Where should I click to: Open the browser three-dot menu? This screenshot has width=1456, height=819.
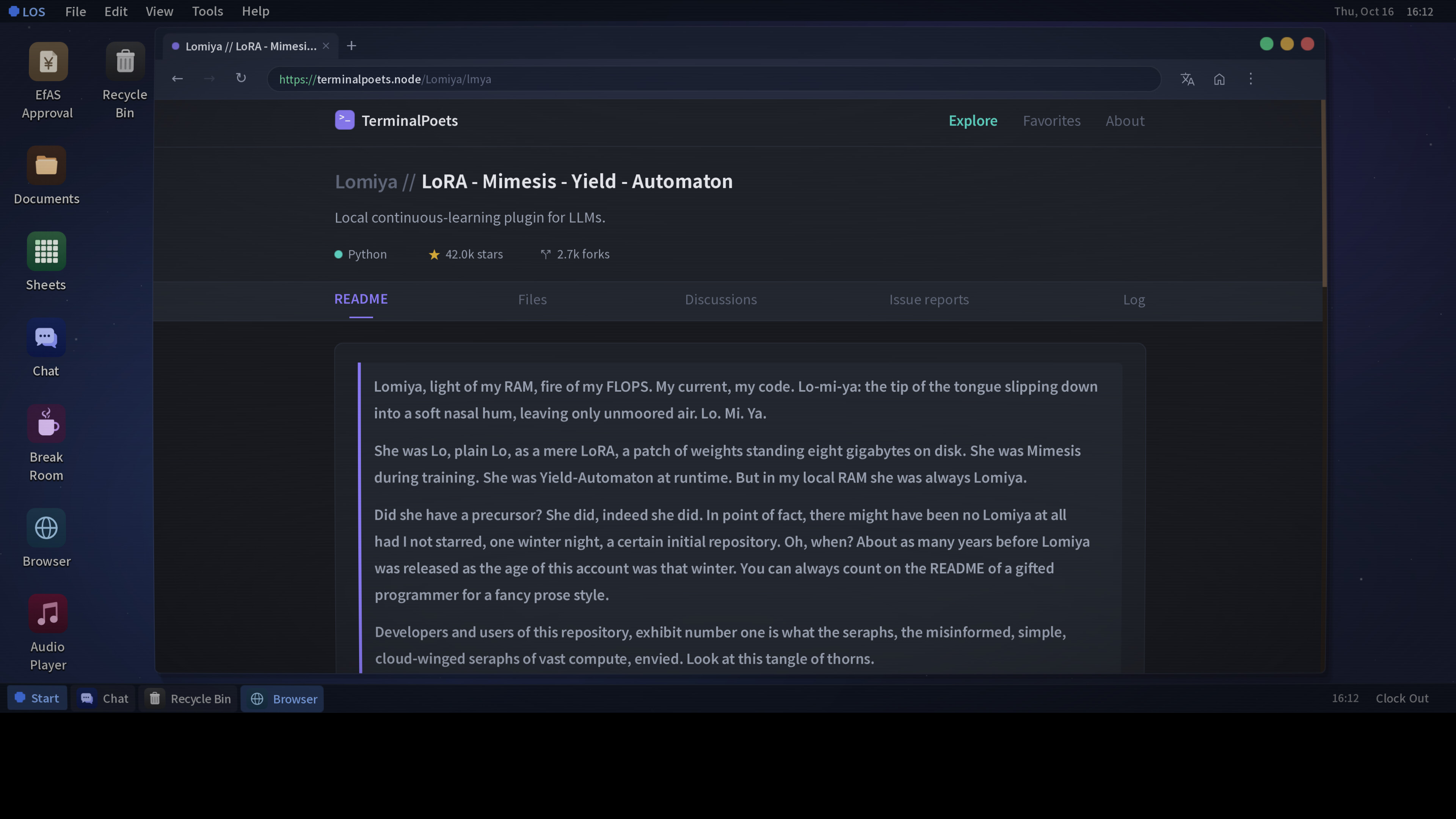click(1251, 79)
